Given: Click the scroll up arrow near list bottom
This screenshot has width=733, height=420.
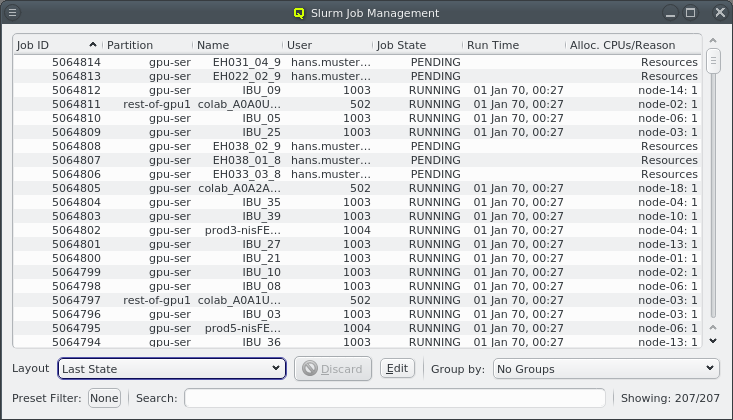Looking at the screenshot, I should (x=713, y=327).
